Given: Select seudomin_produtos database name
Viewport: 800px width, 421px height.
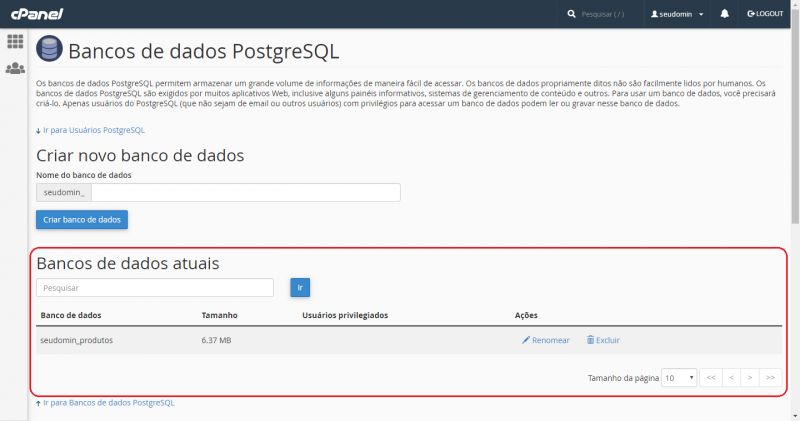Looking at the screenshot, I should (77, 340).
